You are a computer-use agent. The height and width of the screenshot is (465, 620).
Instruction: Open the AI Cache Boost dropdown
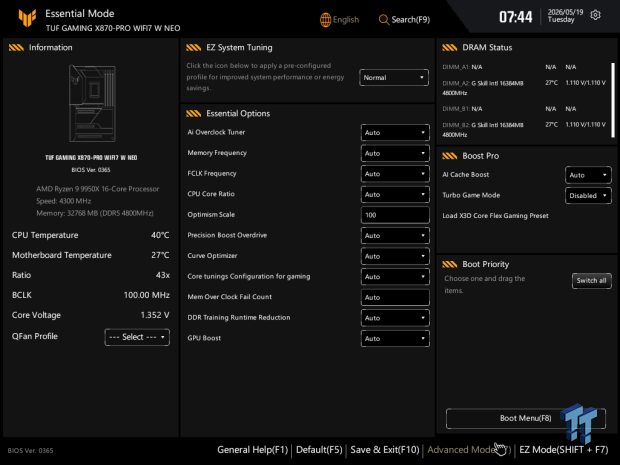[x=588, y=175]
